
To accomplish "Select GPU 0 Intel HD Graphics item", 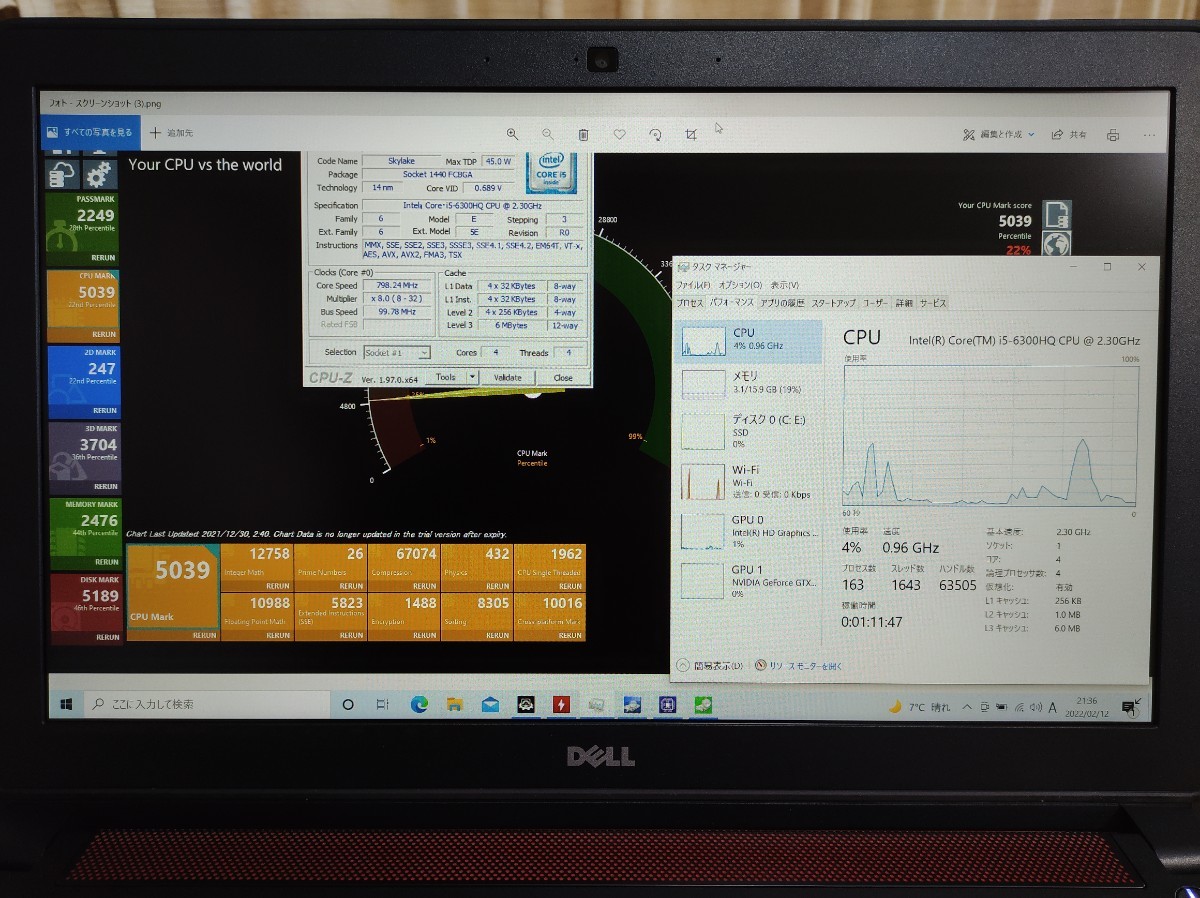I will coord(750,531).
